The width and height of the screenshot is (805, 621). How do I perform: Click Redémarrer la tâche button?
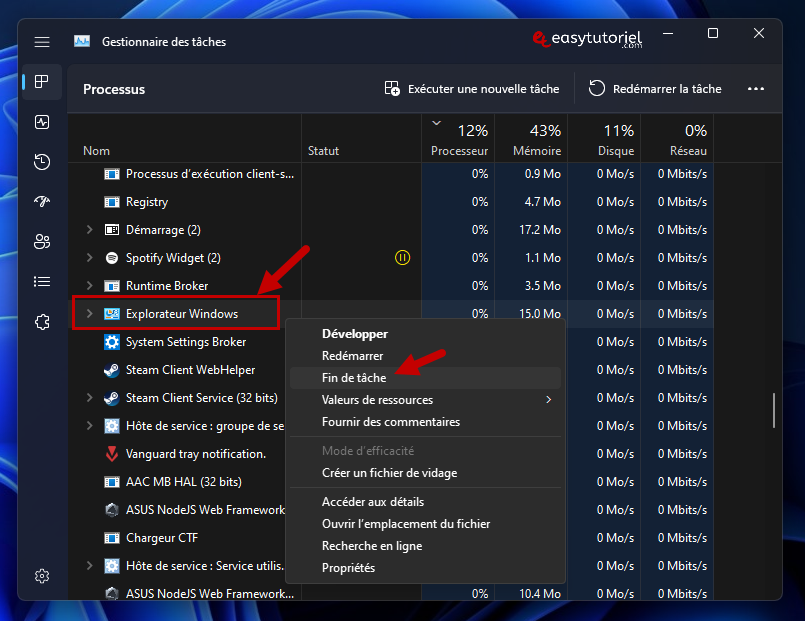click(x=655, y=89)
